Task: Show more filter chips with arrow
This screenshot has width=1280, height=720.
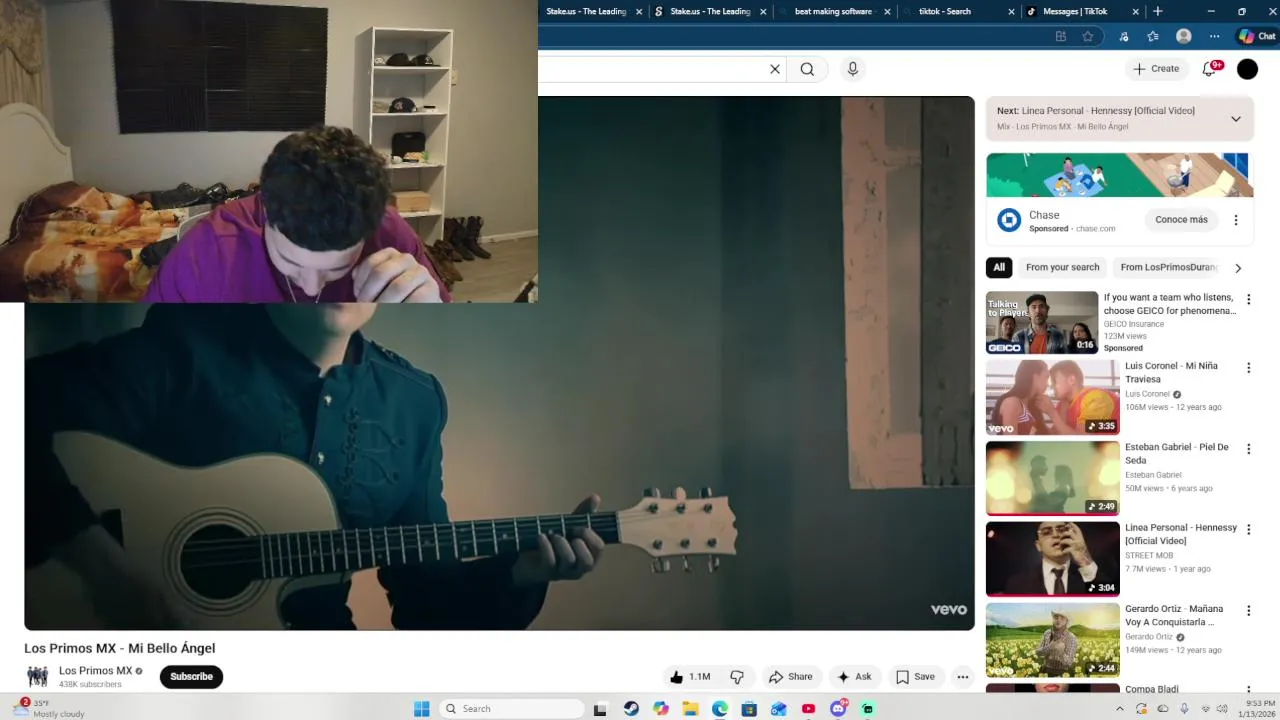Action: click(x=1238, y=268)
